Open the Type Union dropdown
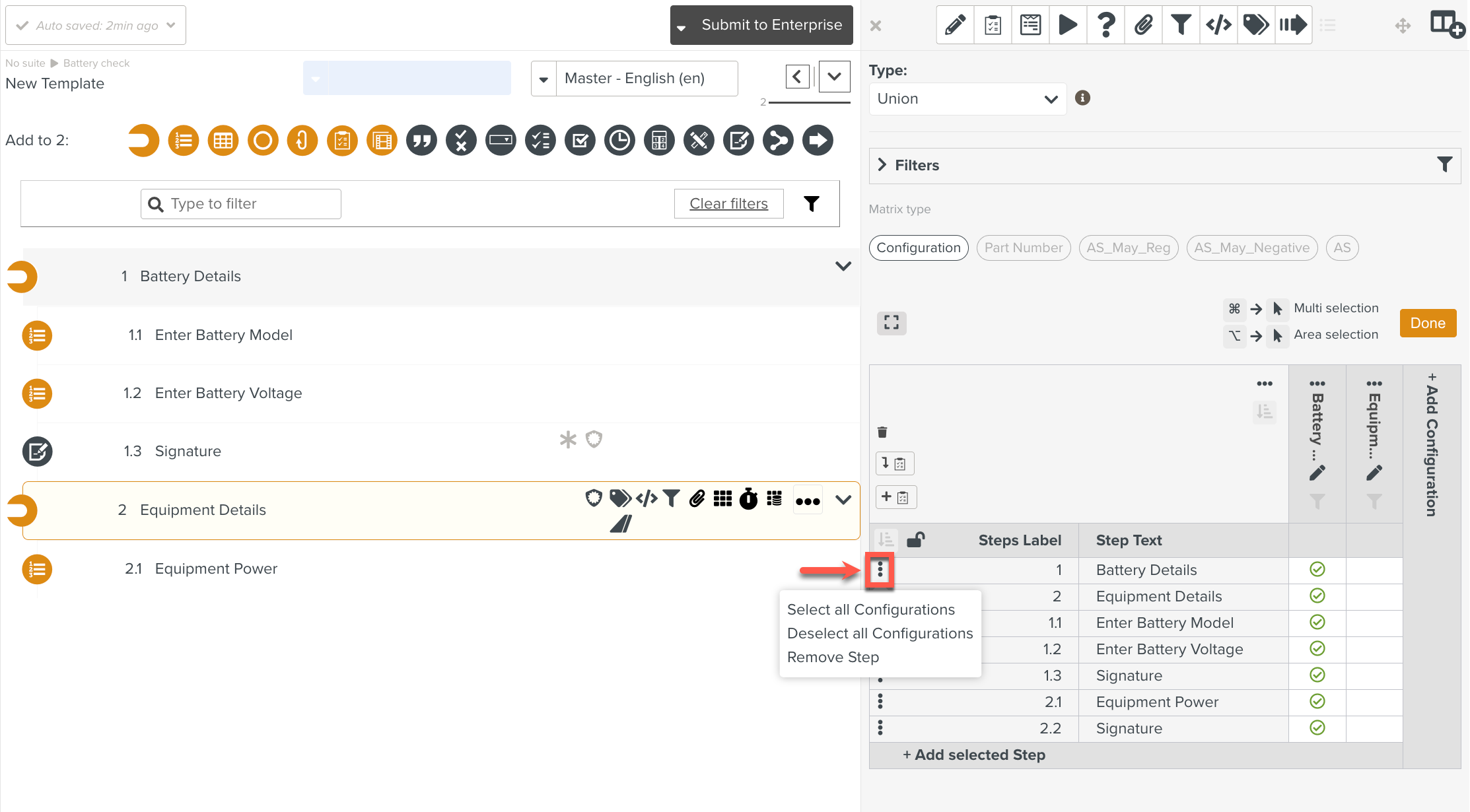This screenshot has height=812, width=1470. coord(967,99)
